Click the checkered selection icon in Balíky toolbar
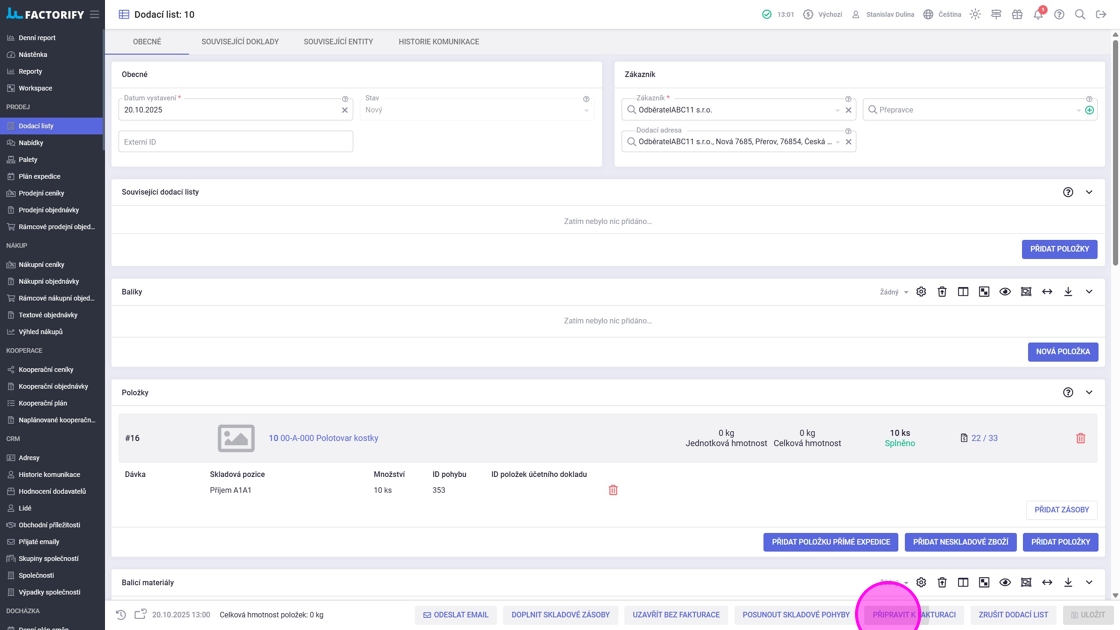The height and width of the screenshot is (630, 1120). pyautogui.click(x=984, y=291)
